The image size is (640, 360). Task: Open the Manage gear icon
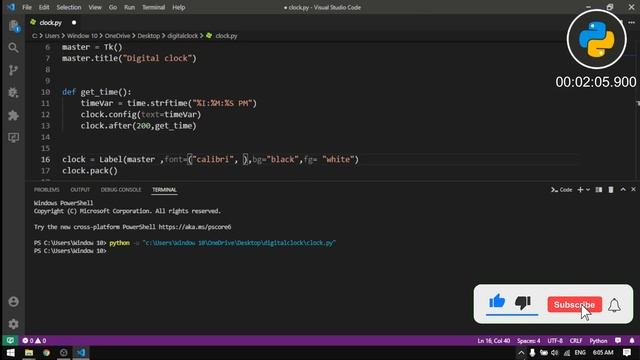13,324
